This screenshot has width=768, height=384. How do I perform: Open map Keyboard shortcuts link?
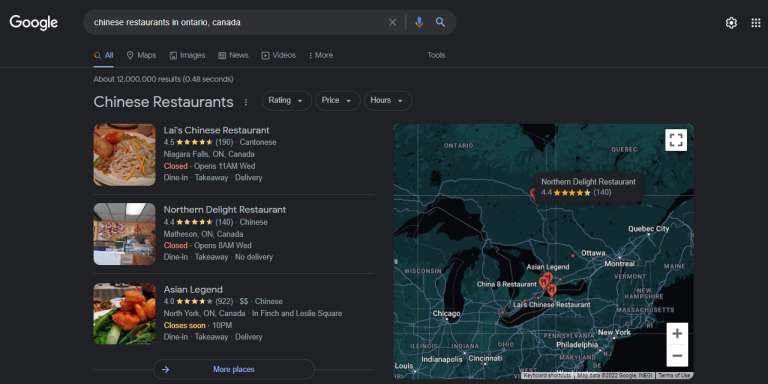[x=547, y=375]
